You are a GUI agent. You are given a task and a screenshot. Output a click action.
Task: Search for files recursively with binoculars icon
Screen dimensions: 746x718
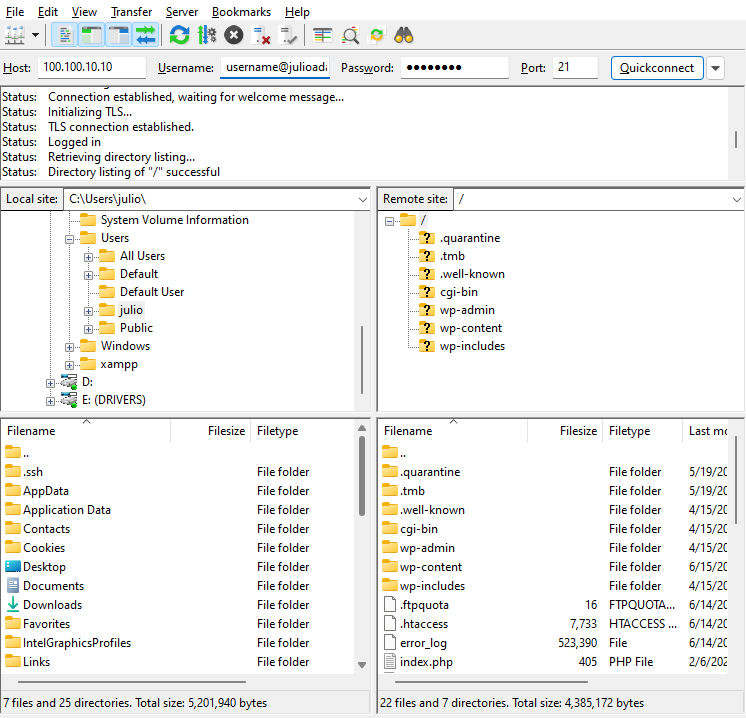404,35
